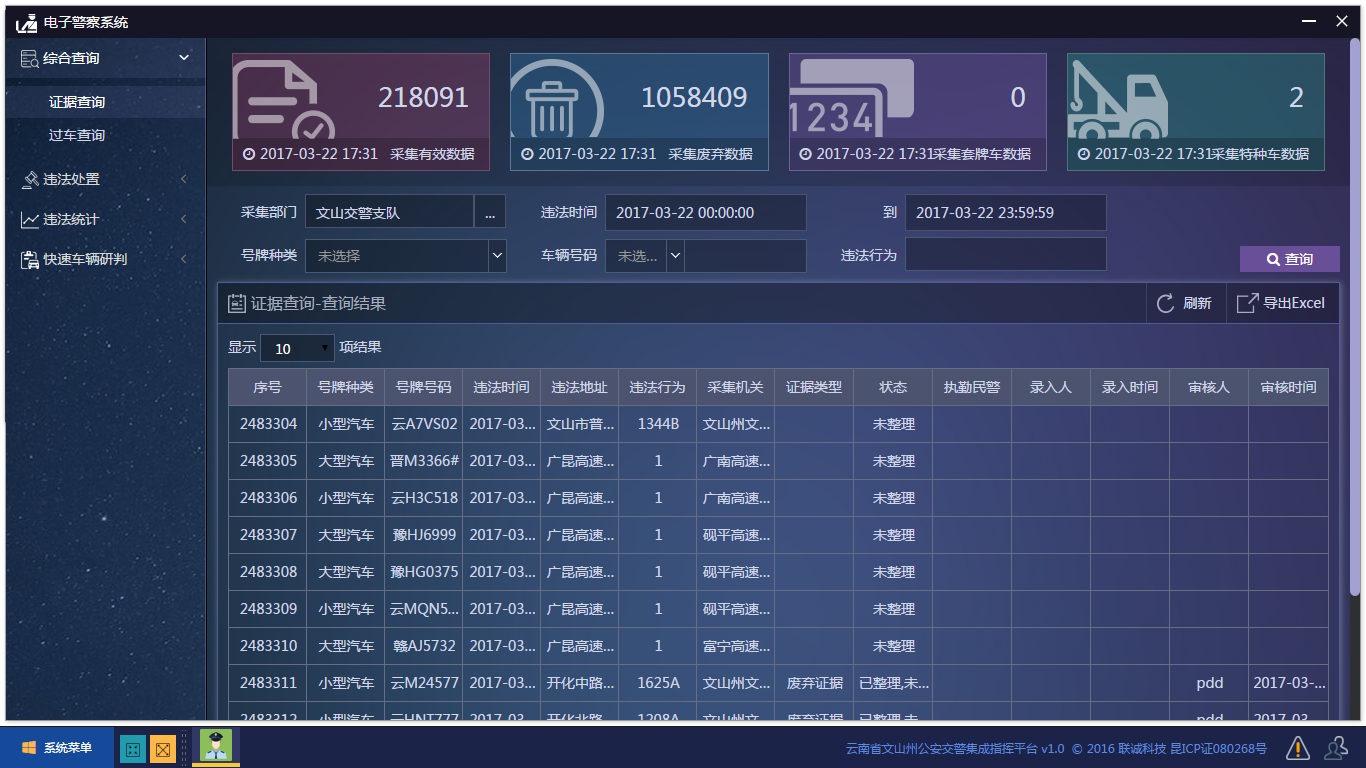Click the 刷新 refresh icon

(x=1165, y=304)
